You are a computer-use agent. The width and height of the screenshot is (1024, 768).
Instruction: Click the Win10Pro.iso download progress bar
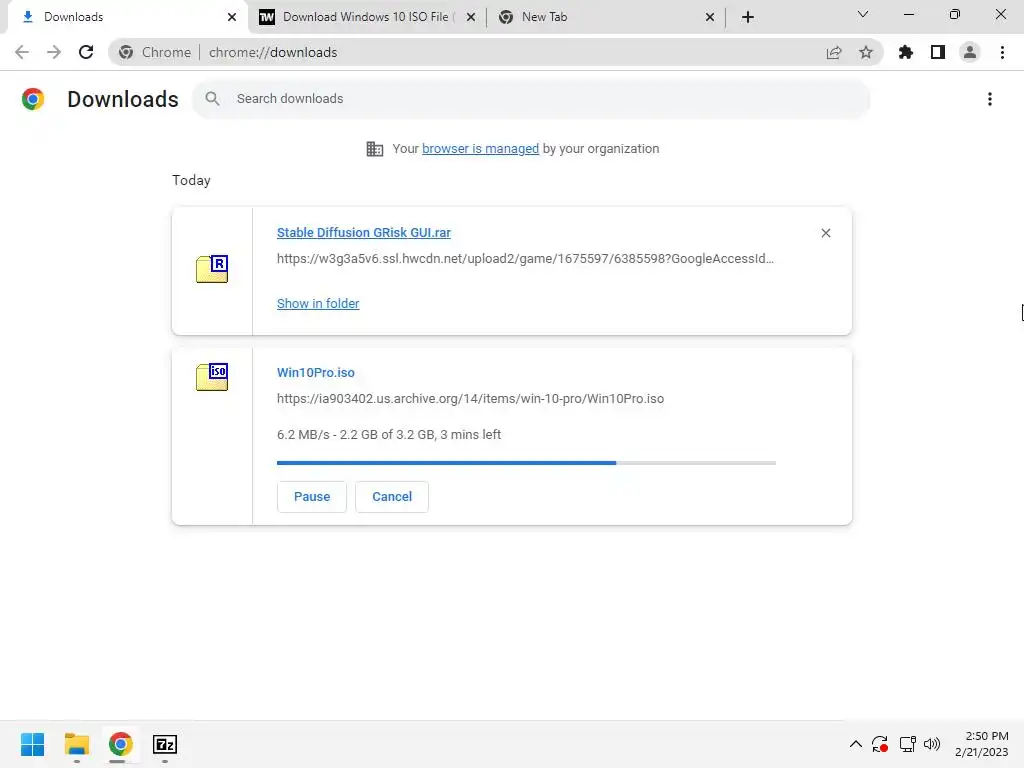526,463
